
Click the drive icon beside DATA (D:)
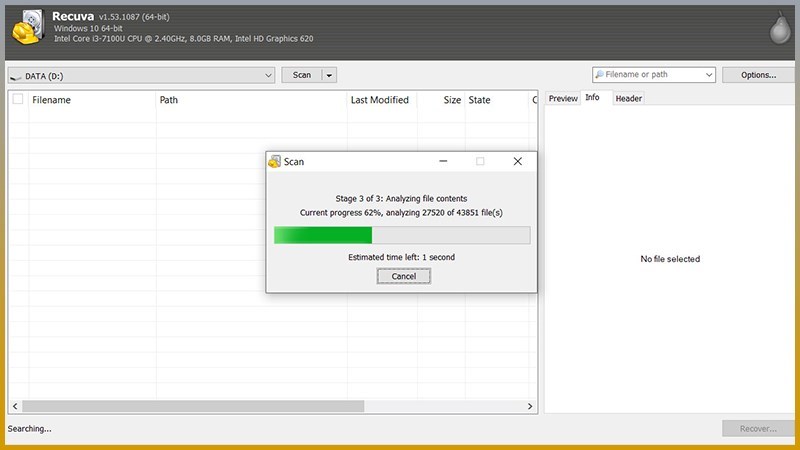pos(15,77)
